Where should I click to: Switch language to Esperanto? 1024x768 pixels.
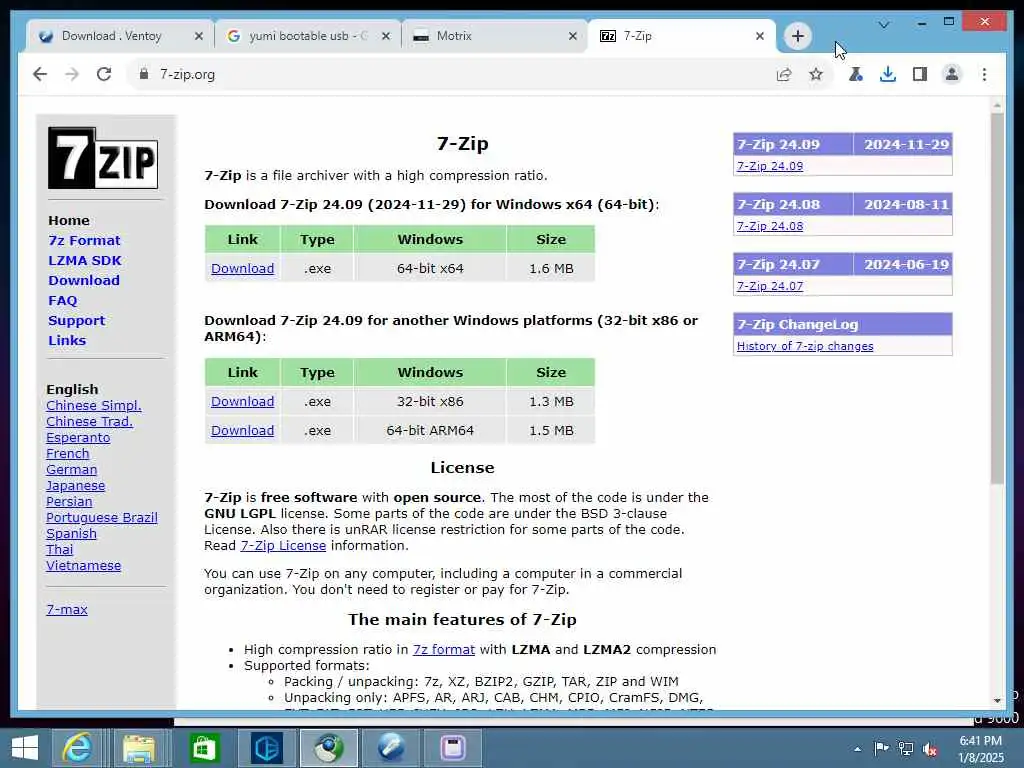78,438
